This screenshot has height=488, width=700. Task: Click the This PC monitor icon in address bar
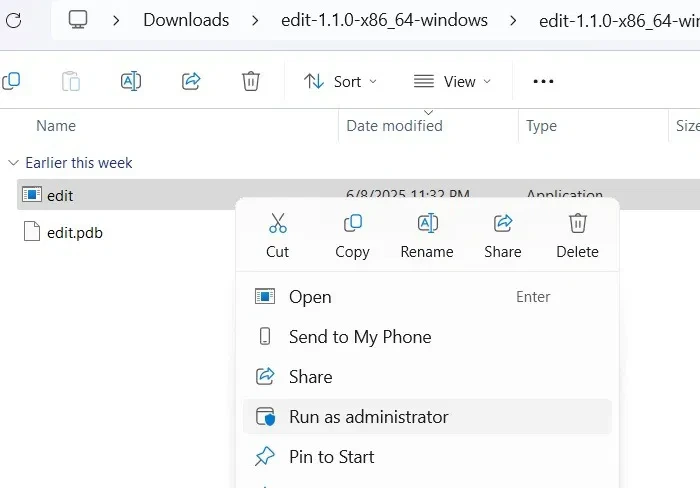(79, 20)
